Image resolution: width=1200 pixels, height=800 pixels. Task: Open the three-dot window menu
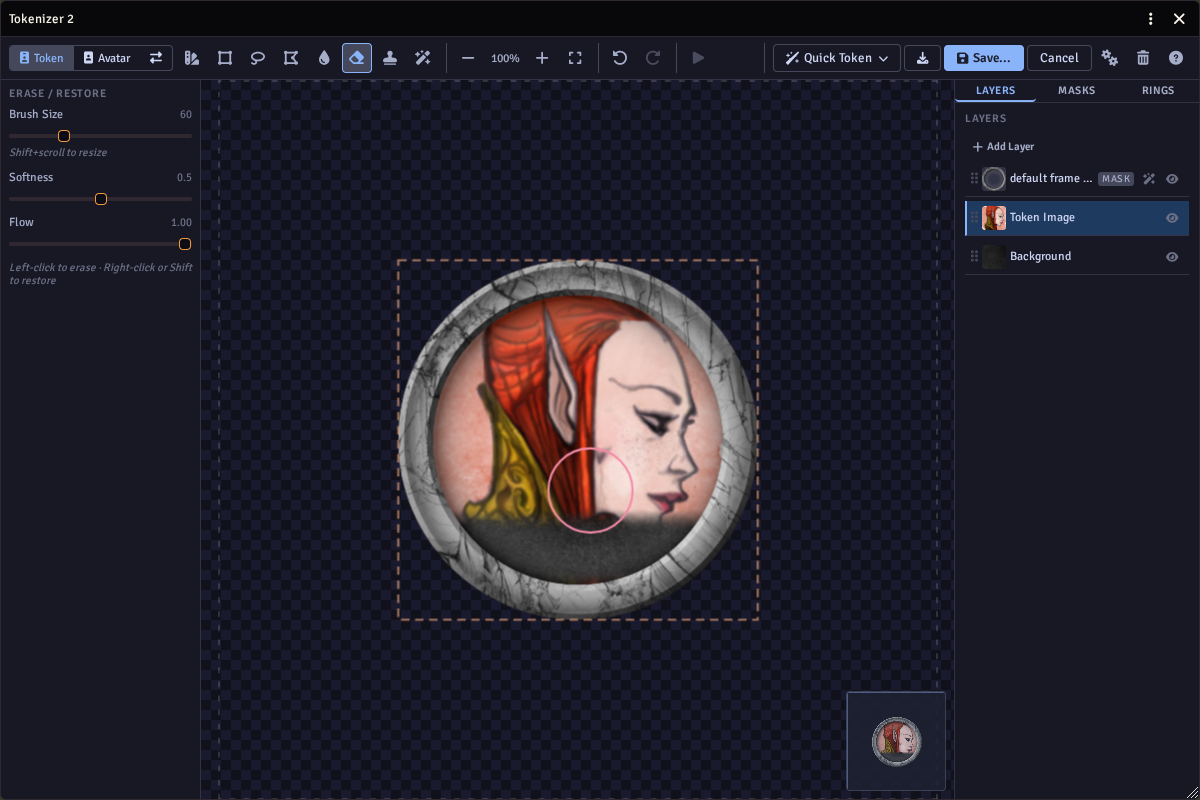coord(1151,19)
